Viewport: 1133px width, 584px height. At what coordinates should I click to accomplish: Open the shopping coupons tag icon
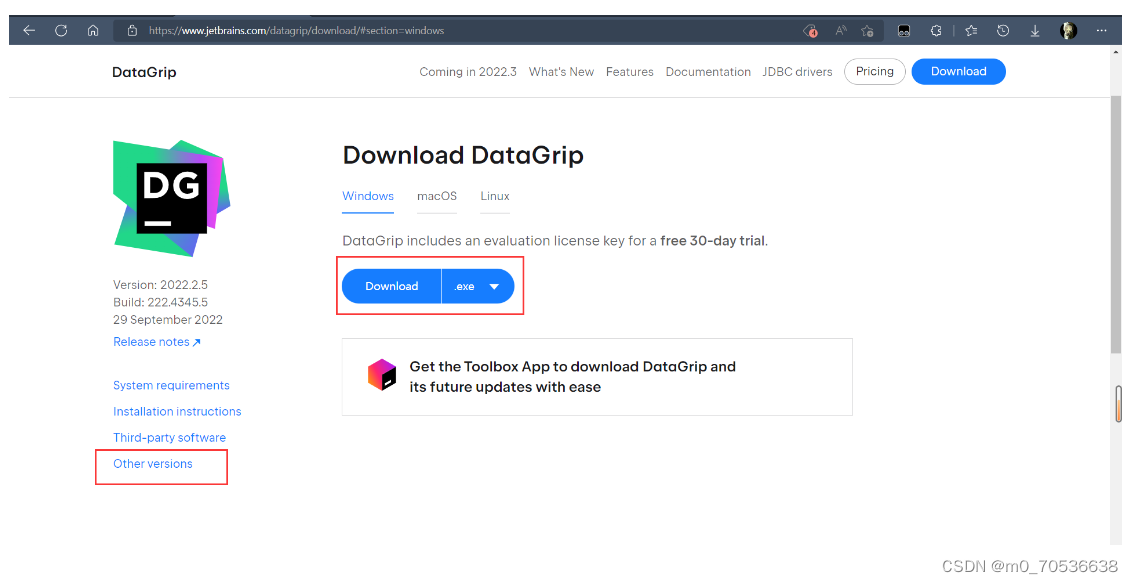[810, 31]
